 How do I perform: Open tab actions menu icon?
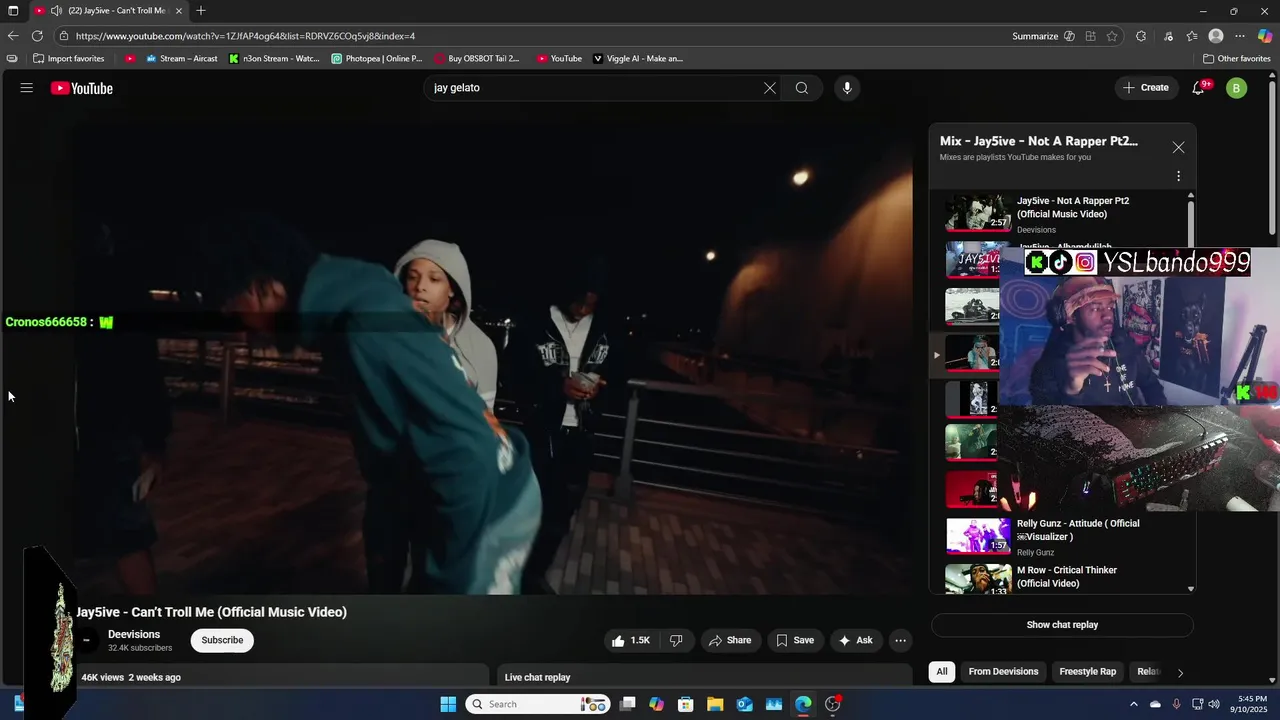tap(13, 11)
